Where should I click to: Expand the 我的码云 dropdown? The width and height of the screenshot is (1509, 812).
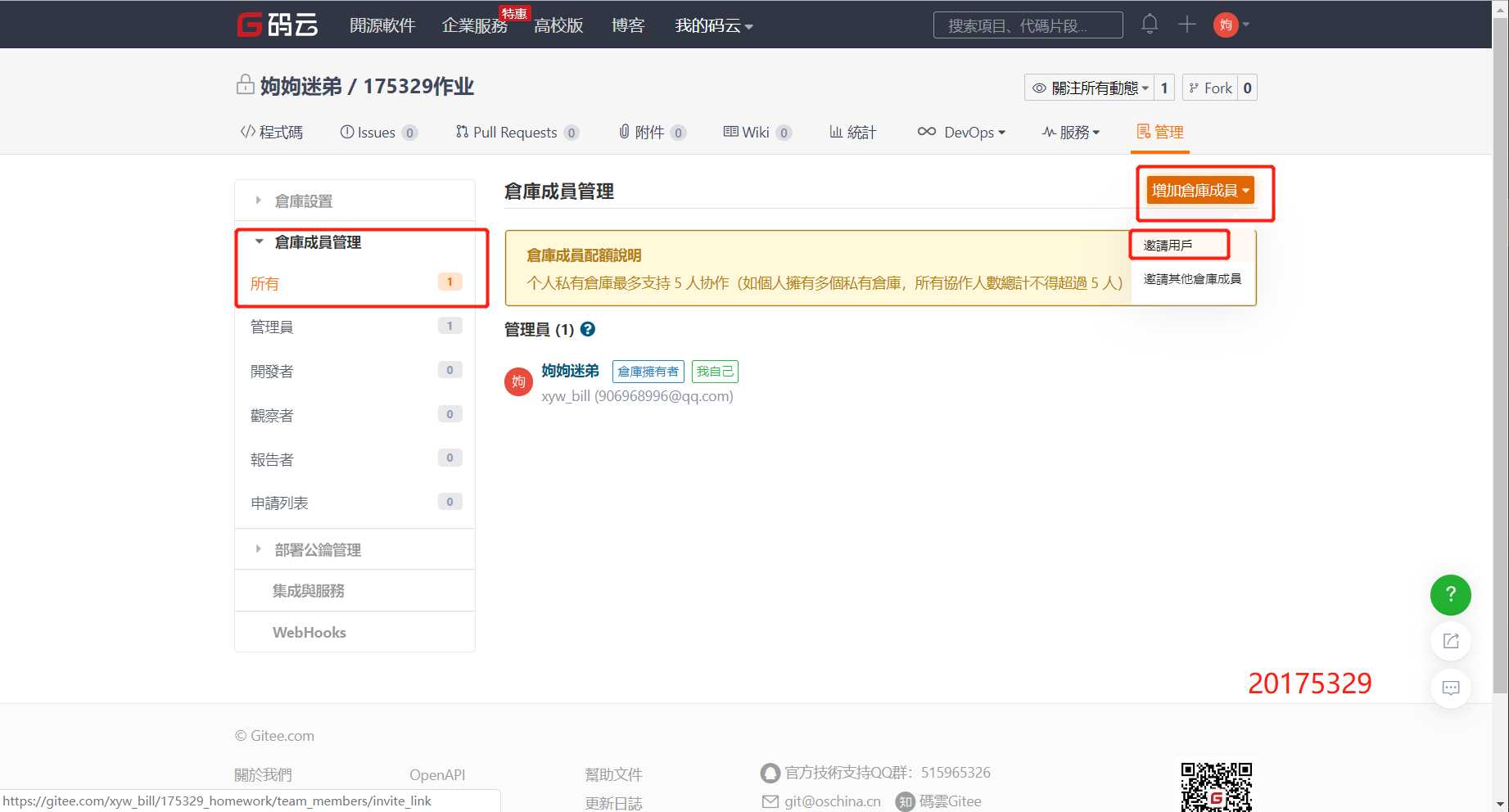(x=713, y=25)
